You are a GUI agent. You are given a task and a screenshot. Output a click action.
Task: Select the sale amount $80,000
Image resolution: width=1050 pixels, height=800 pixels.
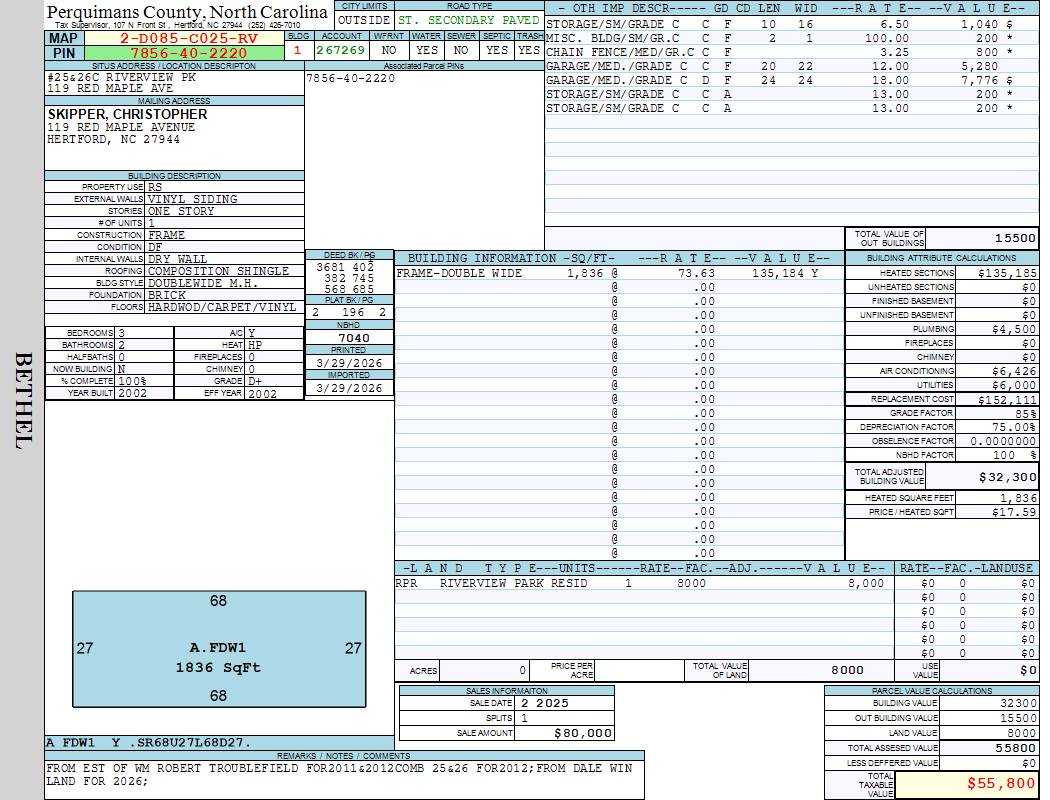pos(565,733)
